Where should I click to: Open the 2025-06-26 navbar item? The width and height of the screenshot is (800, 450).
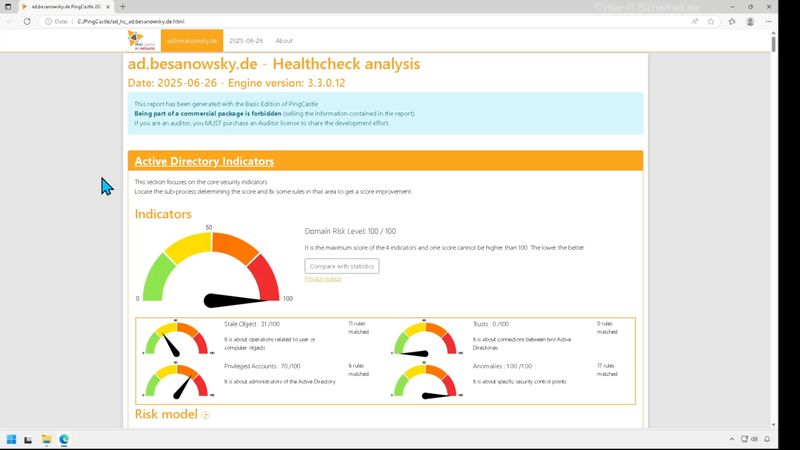point(246,40)
